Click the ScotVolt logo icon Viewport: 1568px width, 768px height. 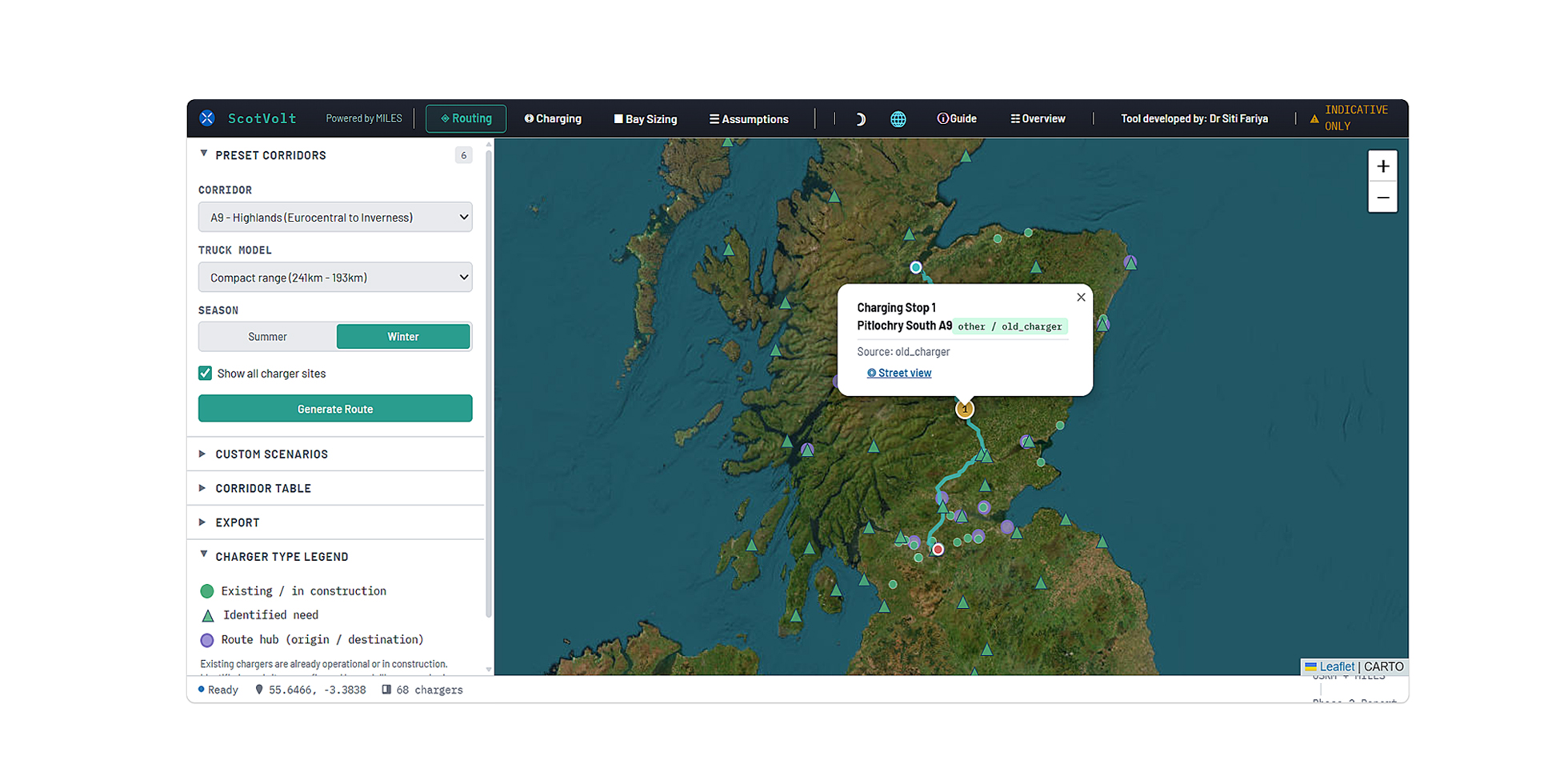click(207, 118)
